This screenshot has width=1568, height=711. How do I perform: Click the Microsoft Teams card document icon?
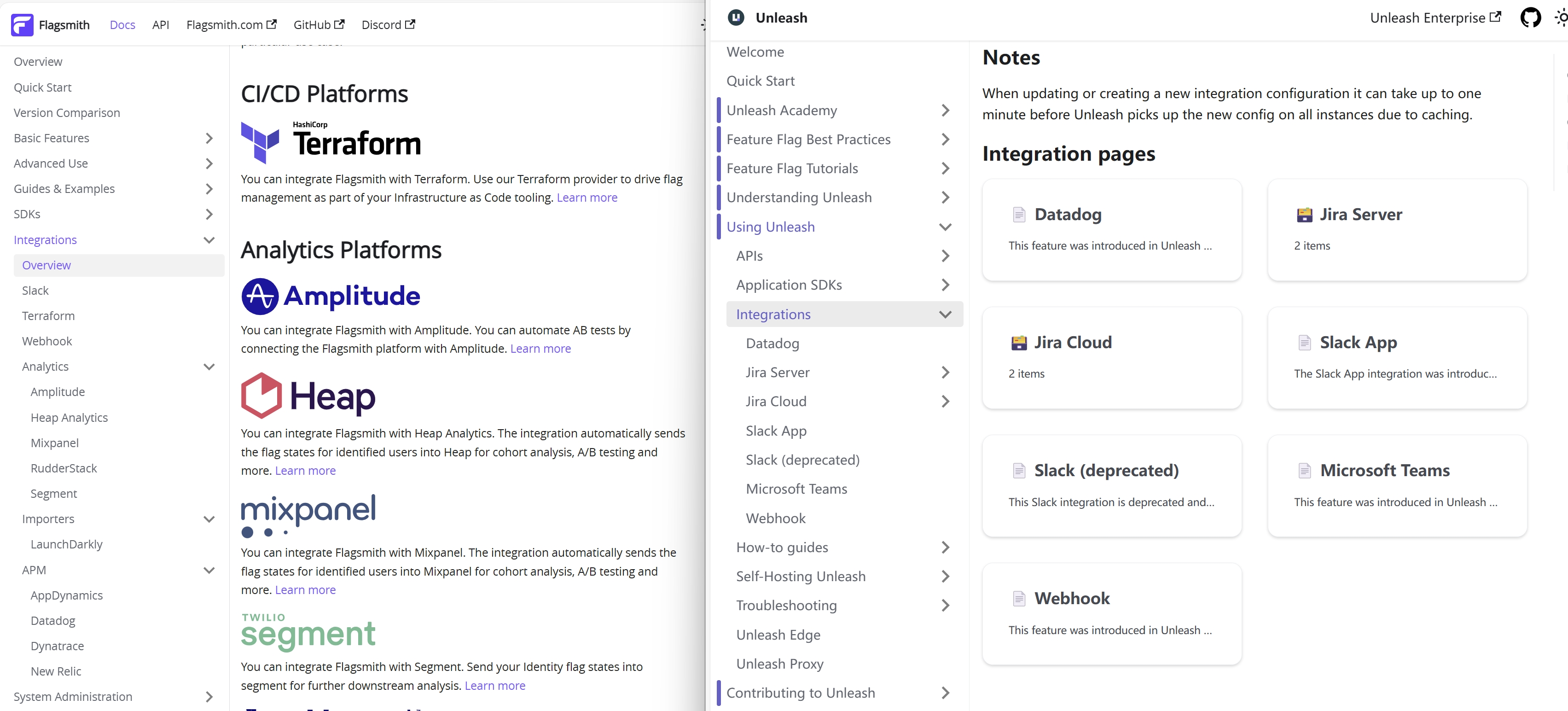(1304, 471)
